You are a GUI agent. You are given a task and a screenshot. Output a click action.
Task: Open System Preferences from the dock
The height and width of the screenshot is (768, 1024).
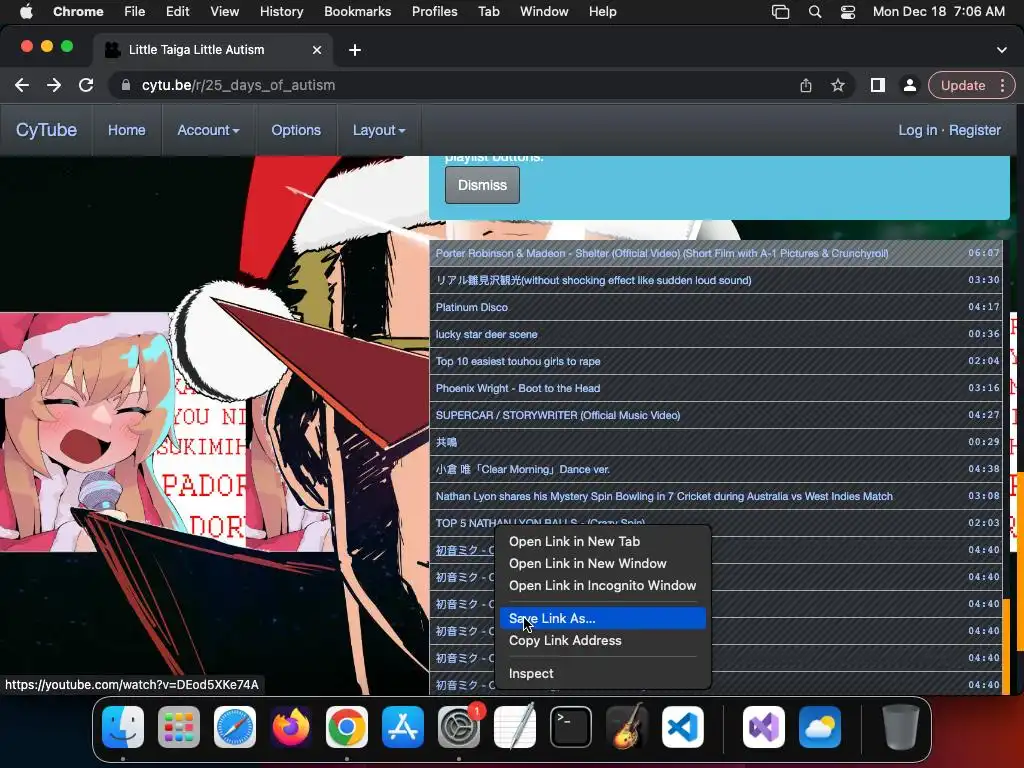(458, 727)
